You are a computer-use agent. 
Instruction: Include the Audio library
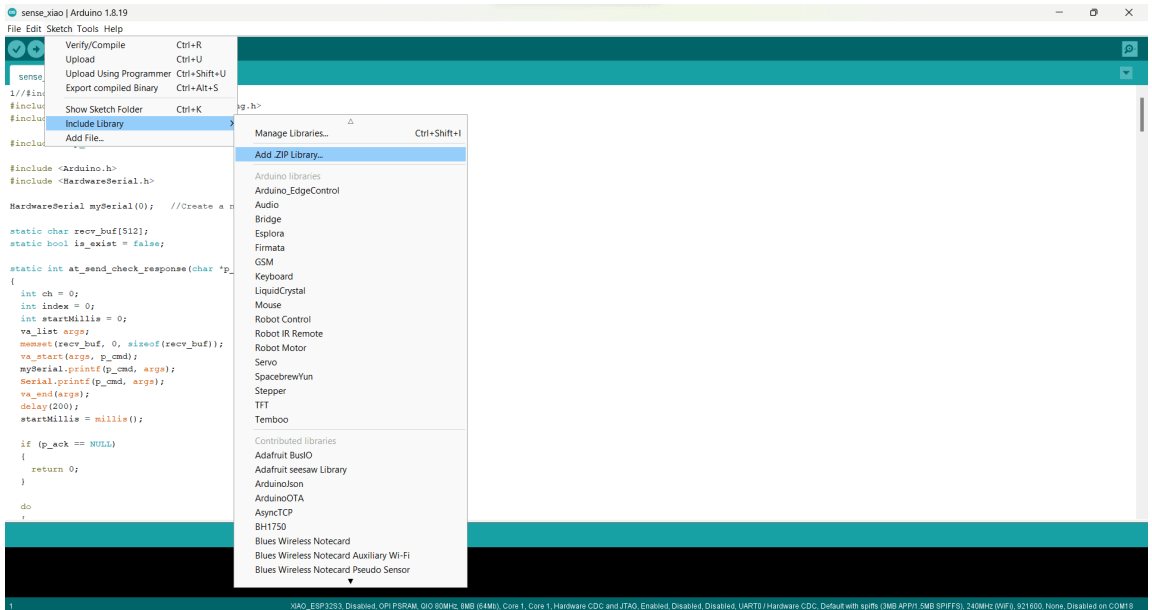click(x=350, y=205)
